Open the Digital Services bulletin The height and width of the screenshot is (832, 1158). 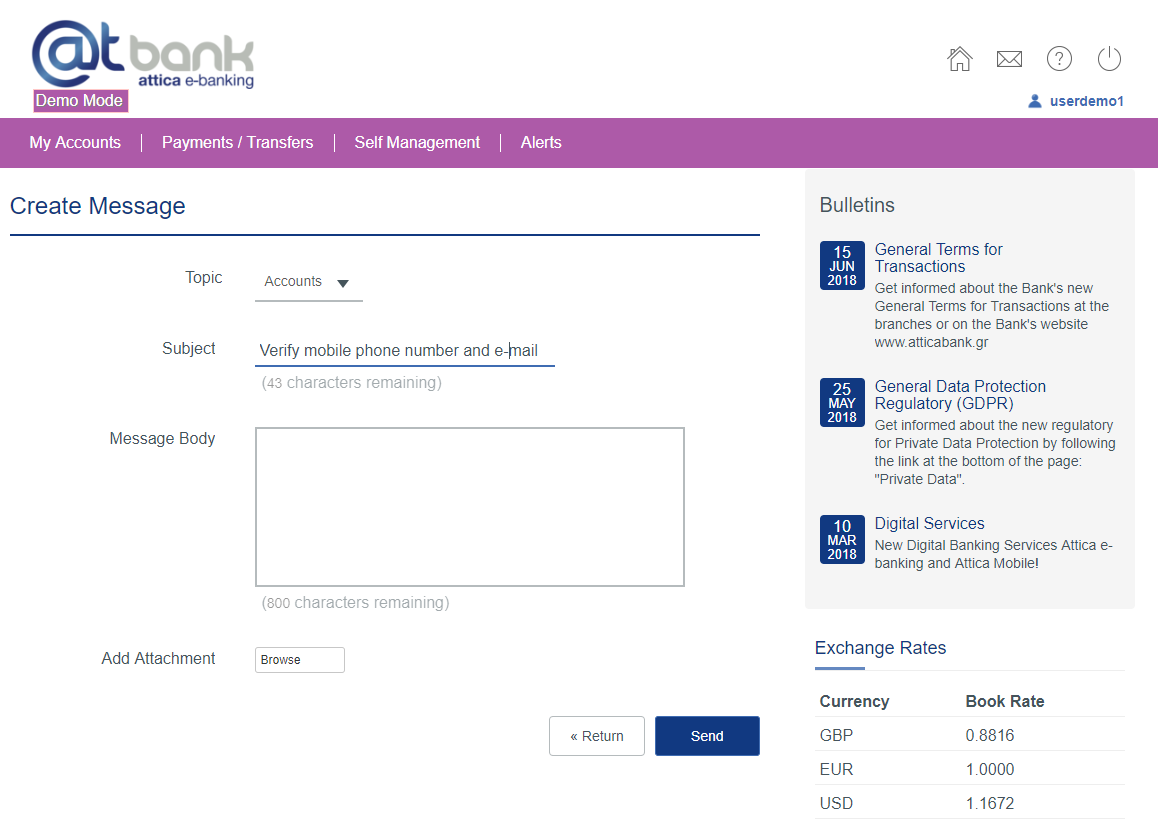coord(929,523)
